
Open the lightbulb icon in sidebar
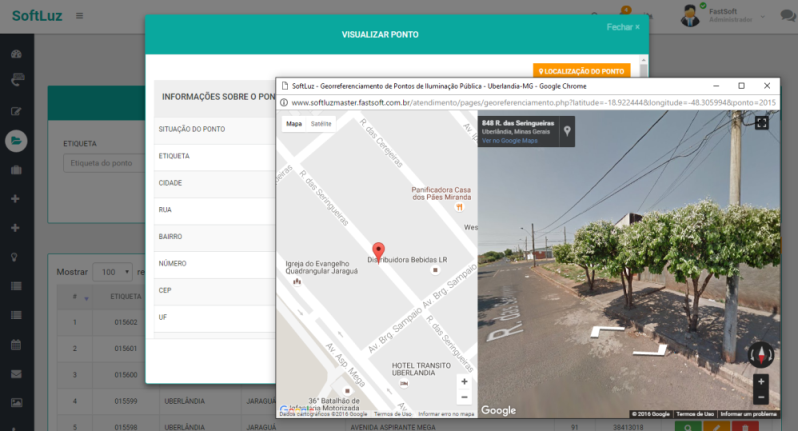15,257
